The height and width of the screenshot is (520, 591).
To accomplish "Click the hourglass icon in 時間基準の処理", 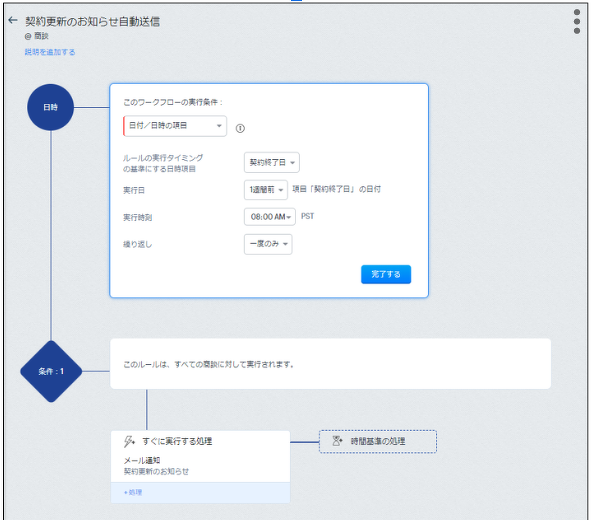I will pyautogui.click(x=337, y=441).
